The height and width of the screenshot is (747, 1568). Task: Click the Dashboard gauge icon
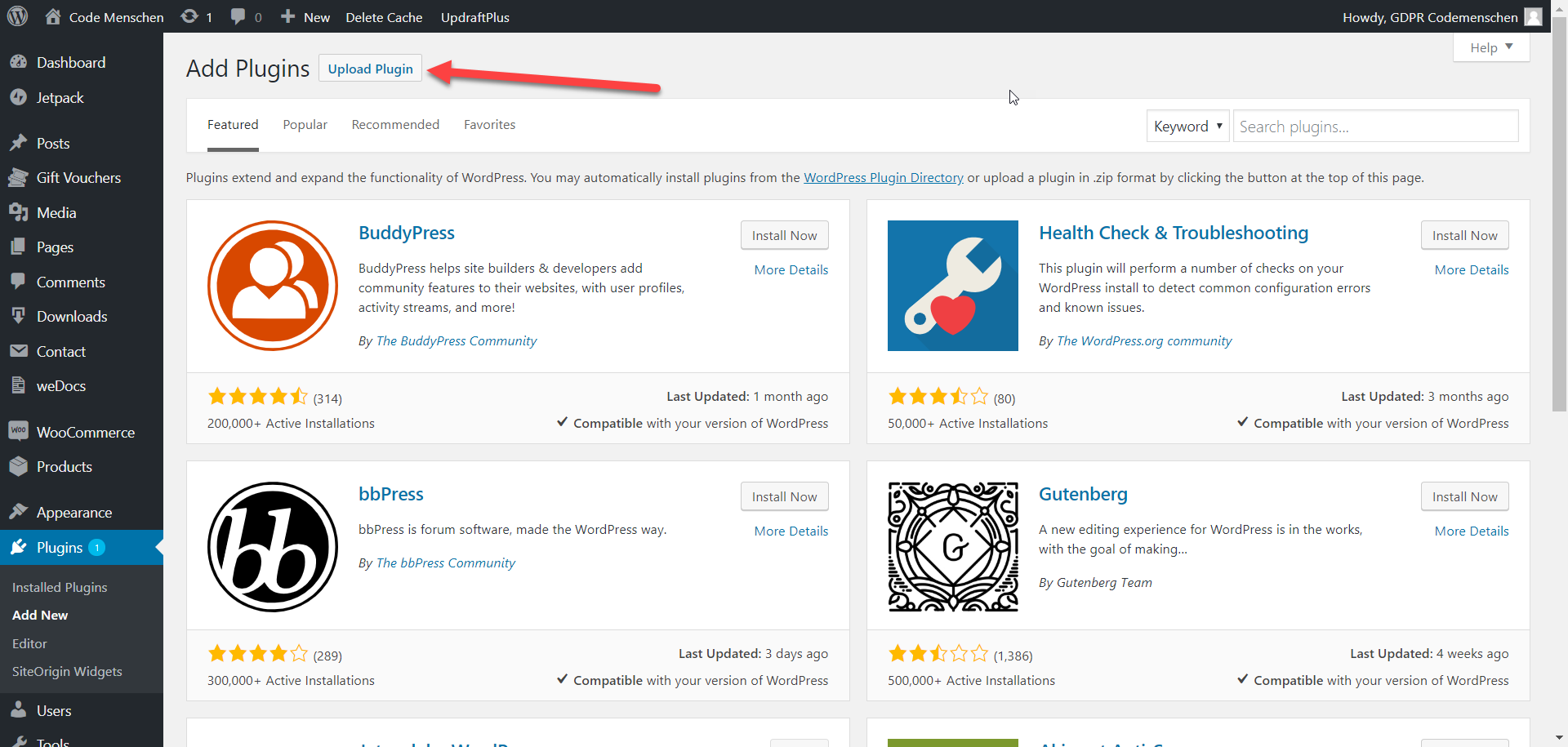pyautogui.click(x=18, y=62)
